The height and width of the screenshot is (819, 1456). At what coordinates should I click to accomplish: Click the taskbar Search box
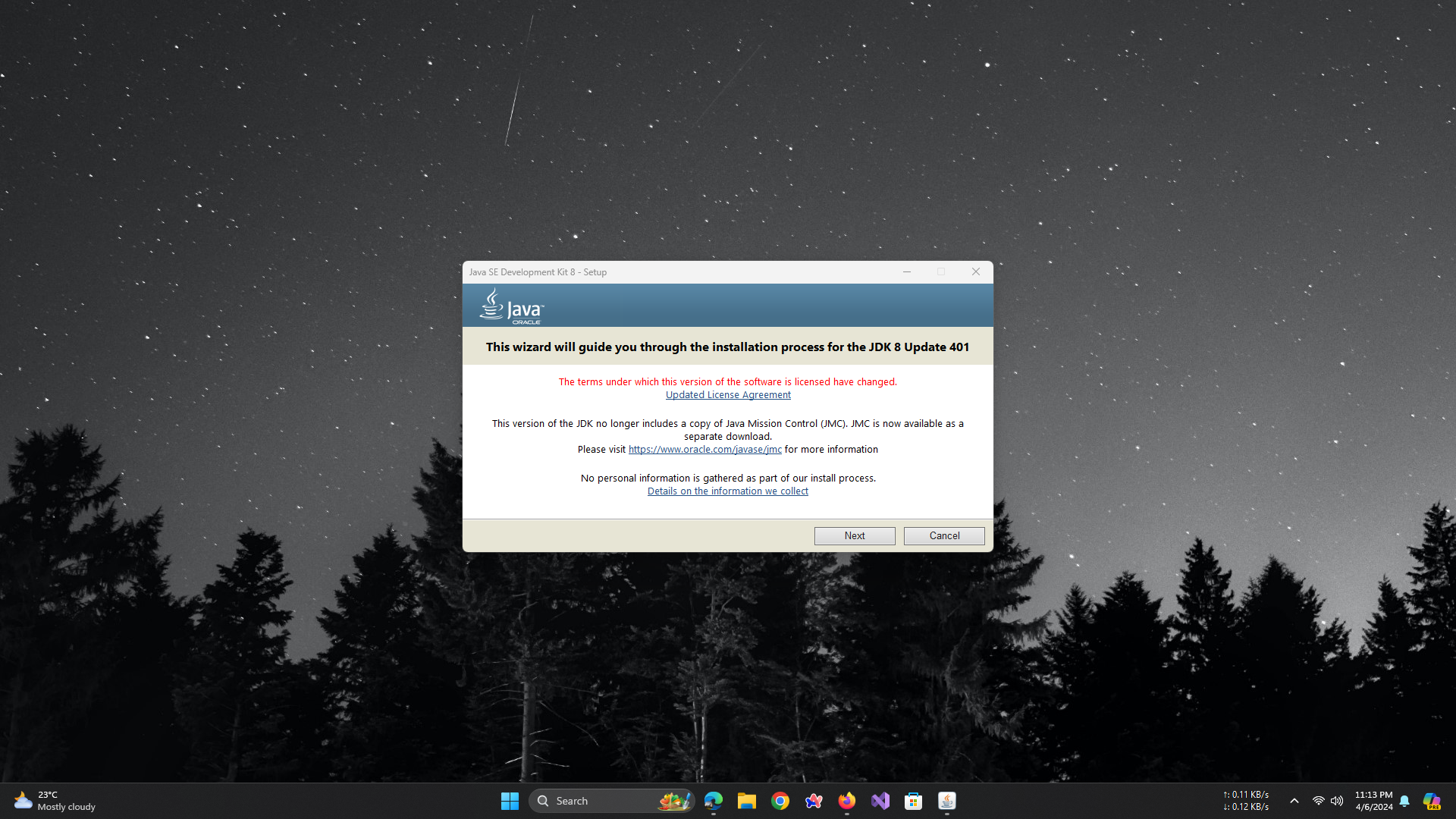pos(599,801)
